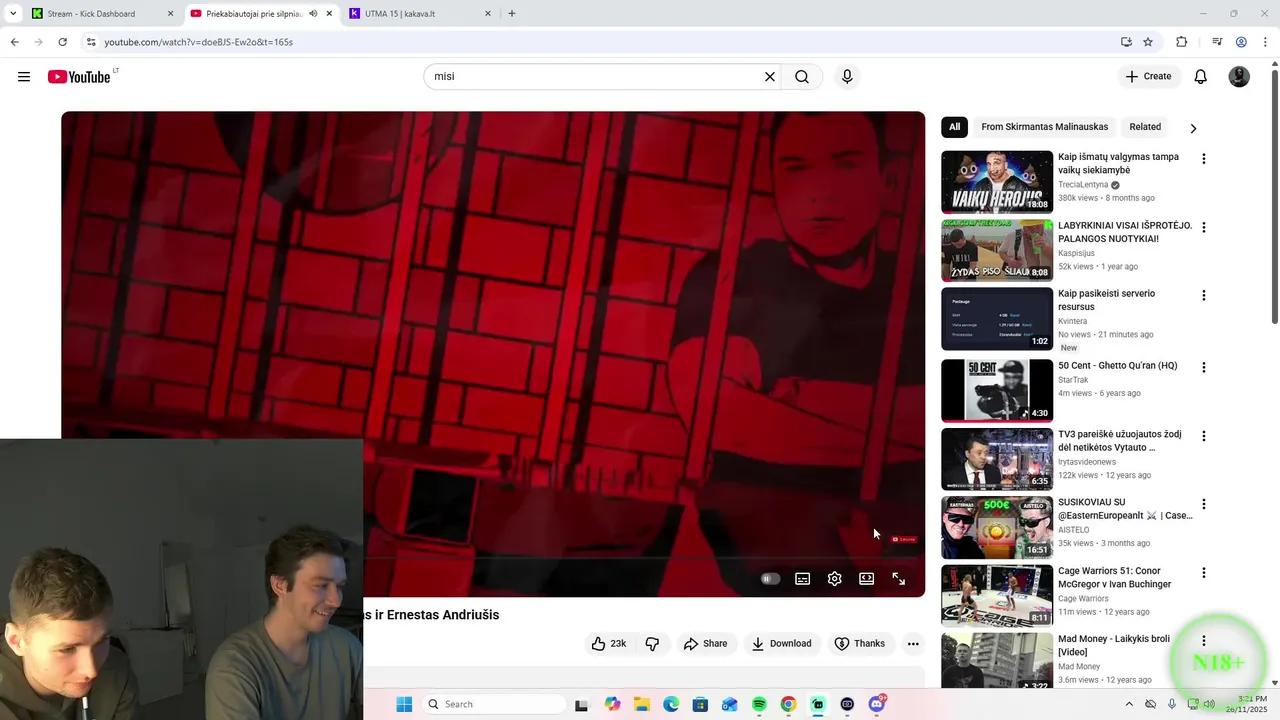Open options for Cage Warriors 51 video

click(1204, 573)
